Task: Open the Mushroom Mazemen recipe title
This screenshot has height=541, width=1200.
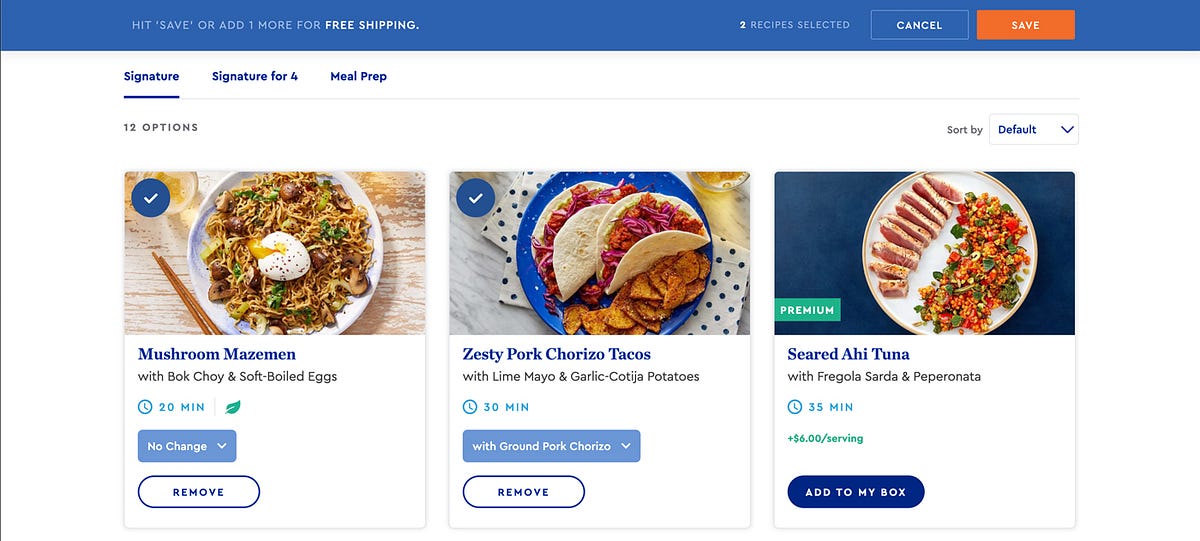Action: [x=217, y=354]
